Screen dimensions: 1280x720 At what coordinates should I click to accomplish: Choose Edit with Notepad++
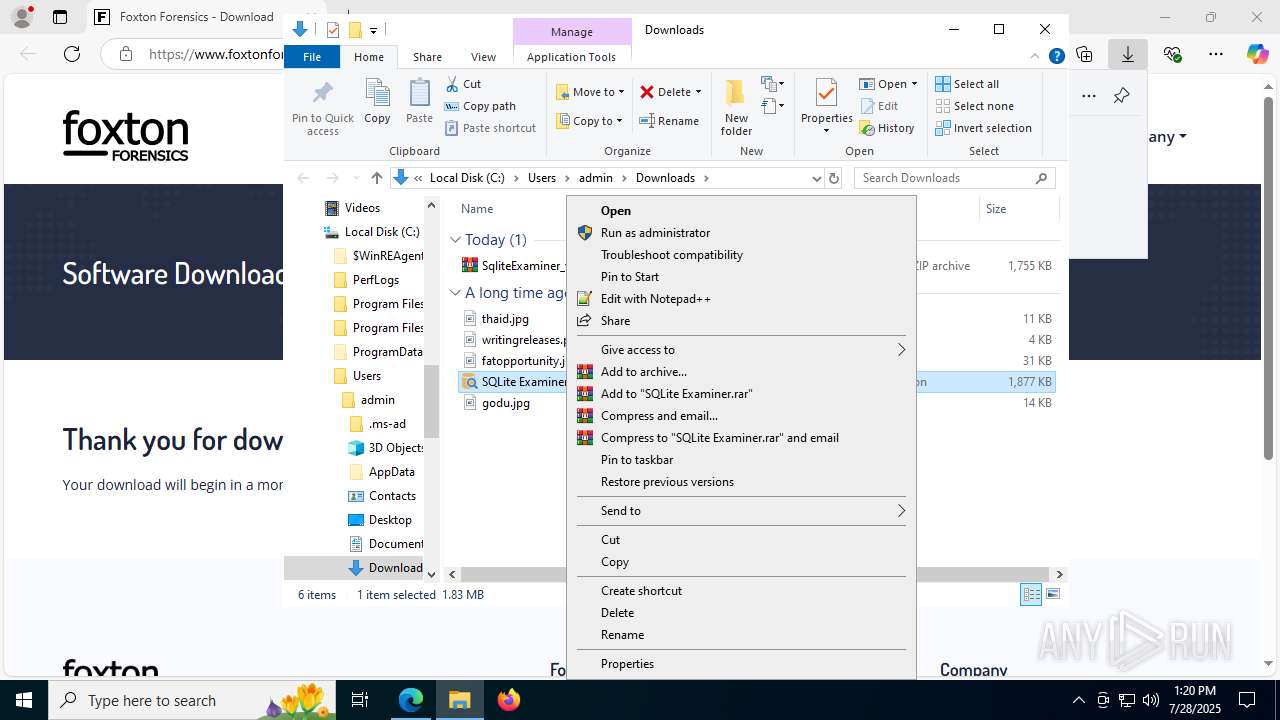point(741,299)
